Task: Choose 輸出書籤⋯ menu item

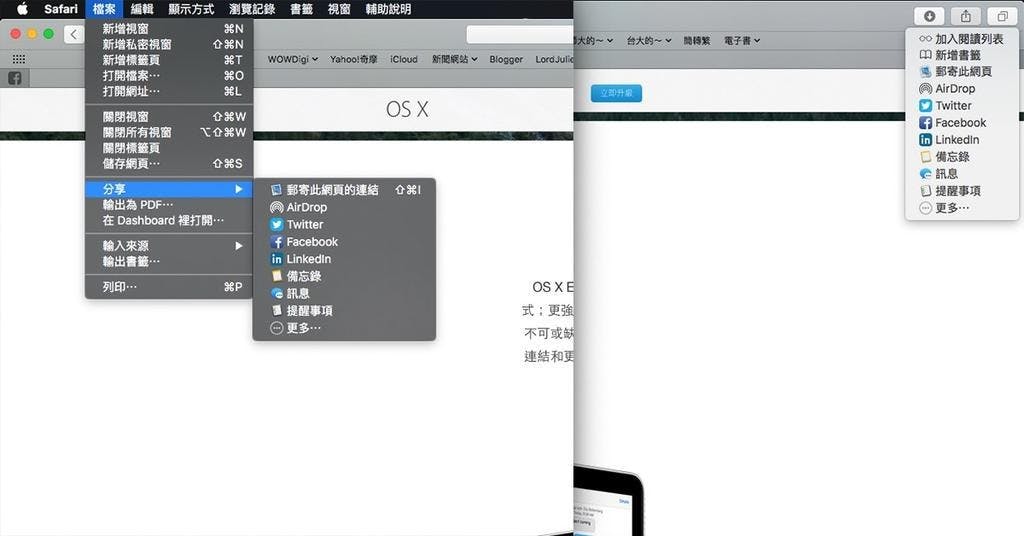Action: [169, 262]
